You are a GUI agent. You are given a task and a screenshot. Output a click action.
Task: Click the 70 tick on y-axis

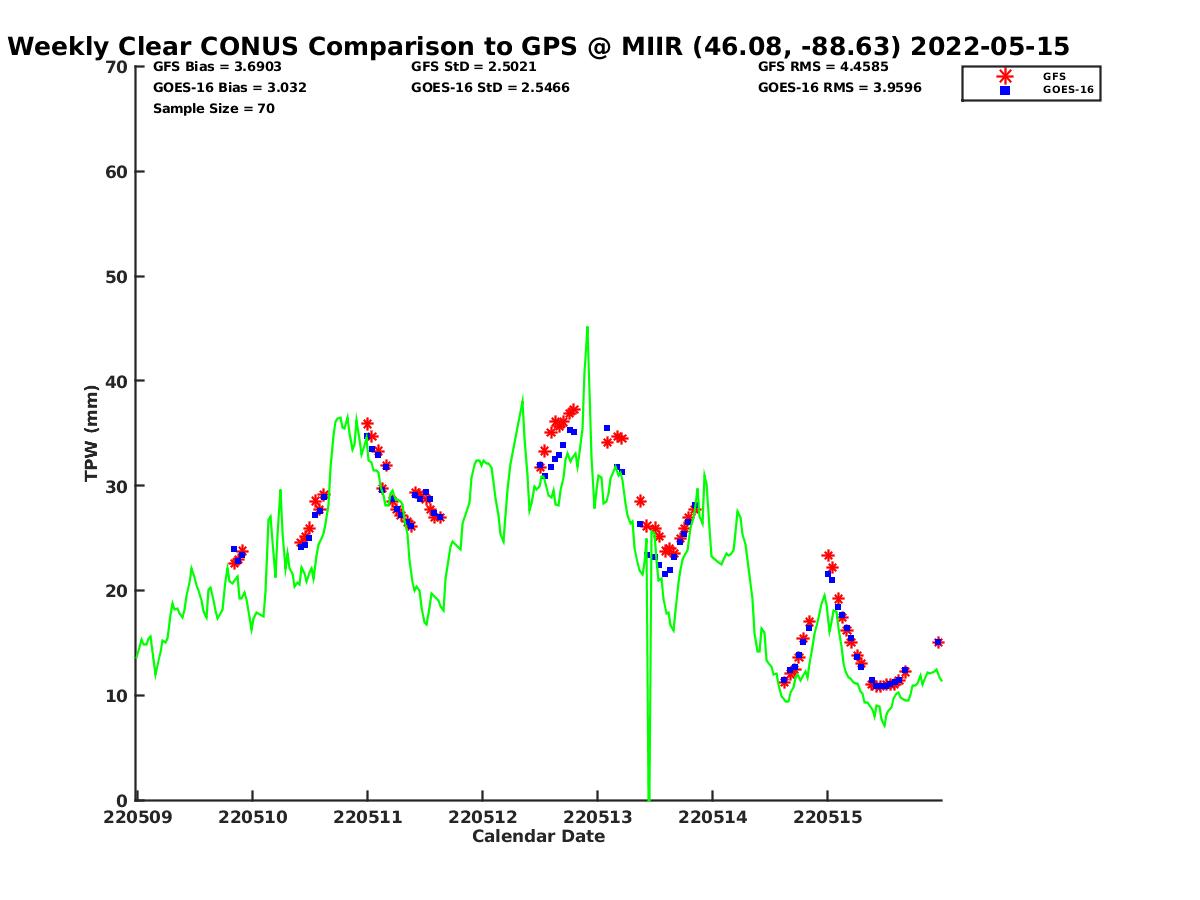pyautogui.click(x=117, y=67)
